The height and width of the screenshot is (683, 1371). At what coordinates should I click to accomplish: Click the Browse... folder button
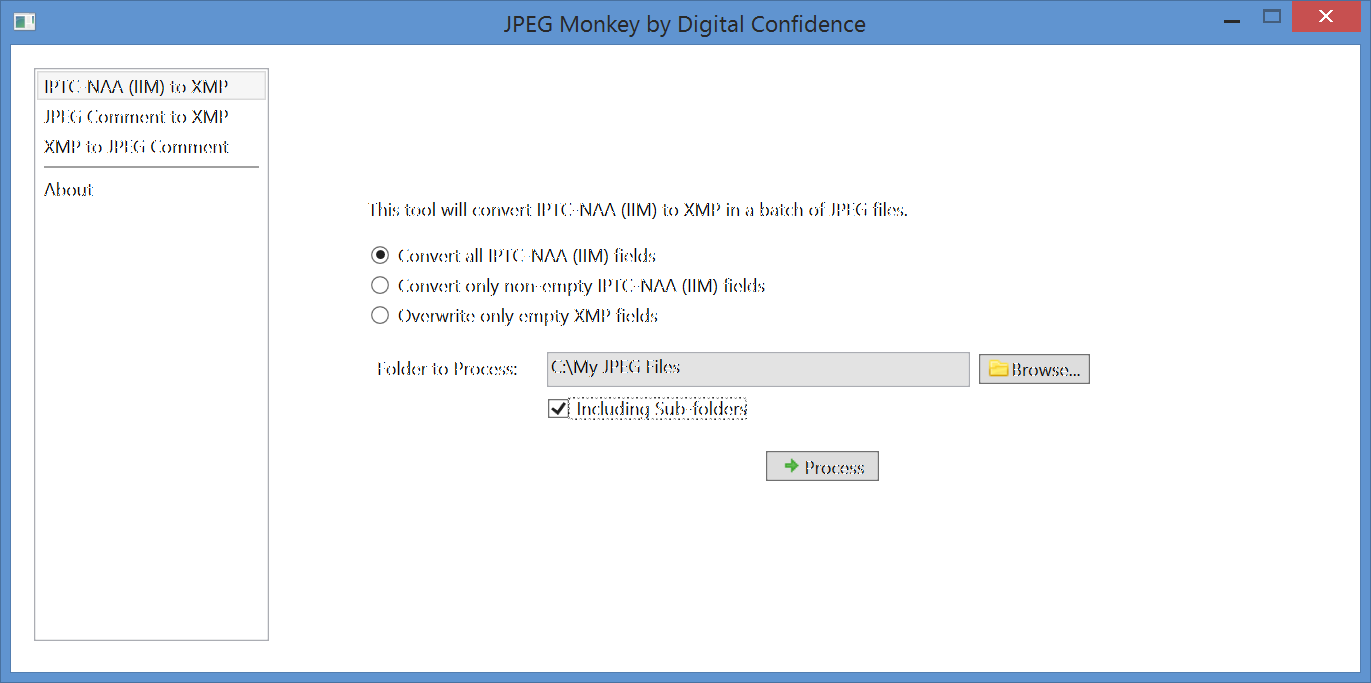pos(1034,369)
